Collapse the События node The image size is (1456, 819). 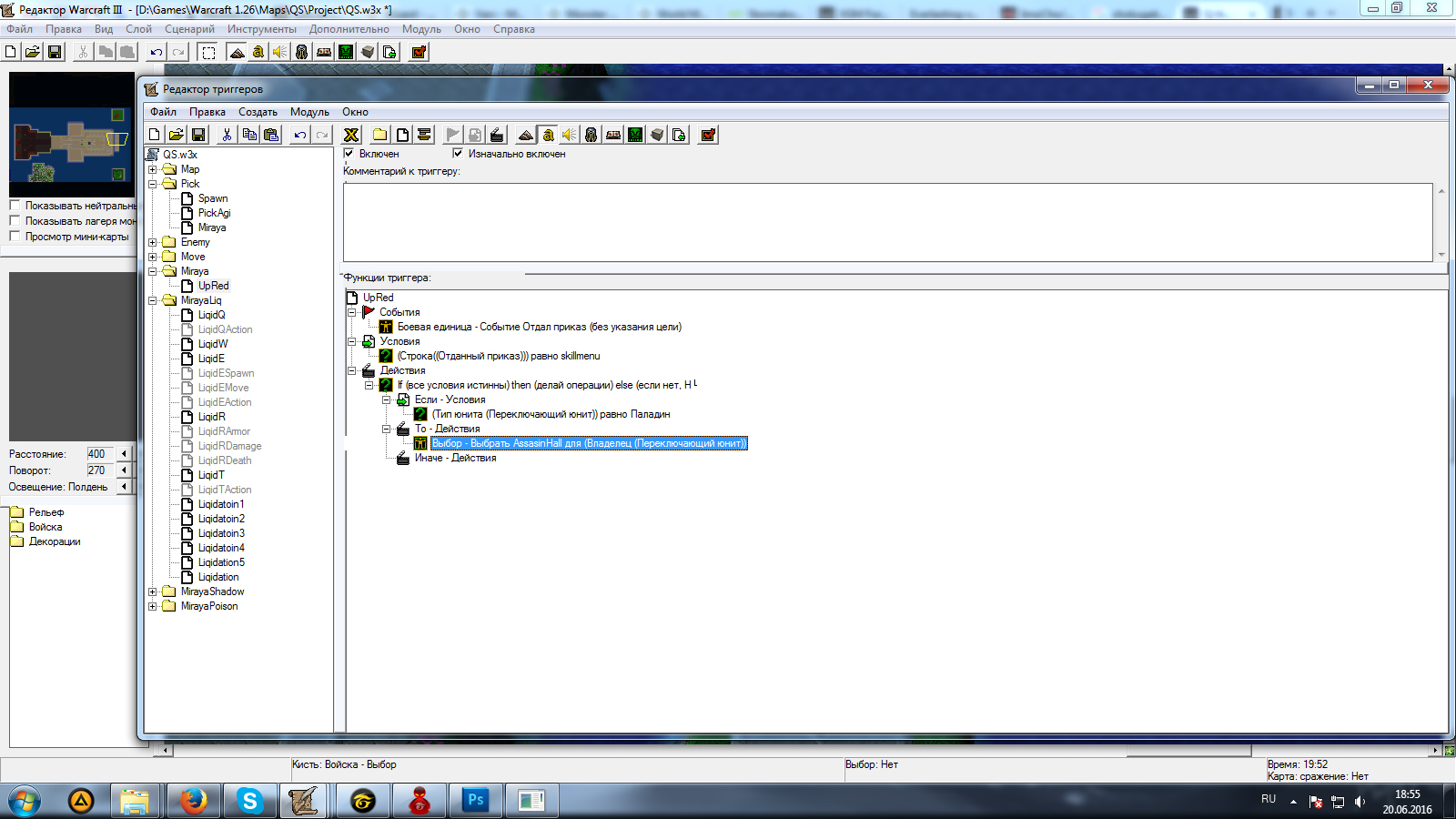click(351, 312)
